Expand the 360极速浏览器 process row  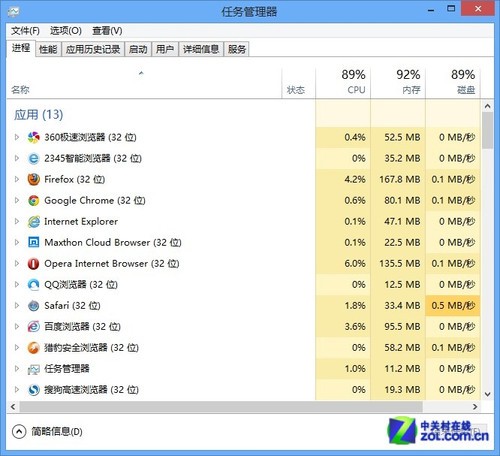(x=16, y=137)
